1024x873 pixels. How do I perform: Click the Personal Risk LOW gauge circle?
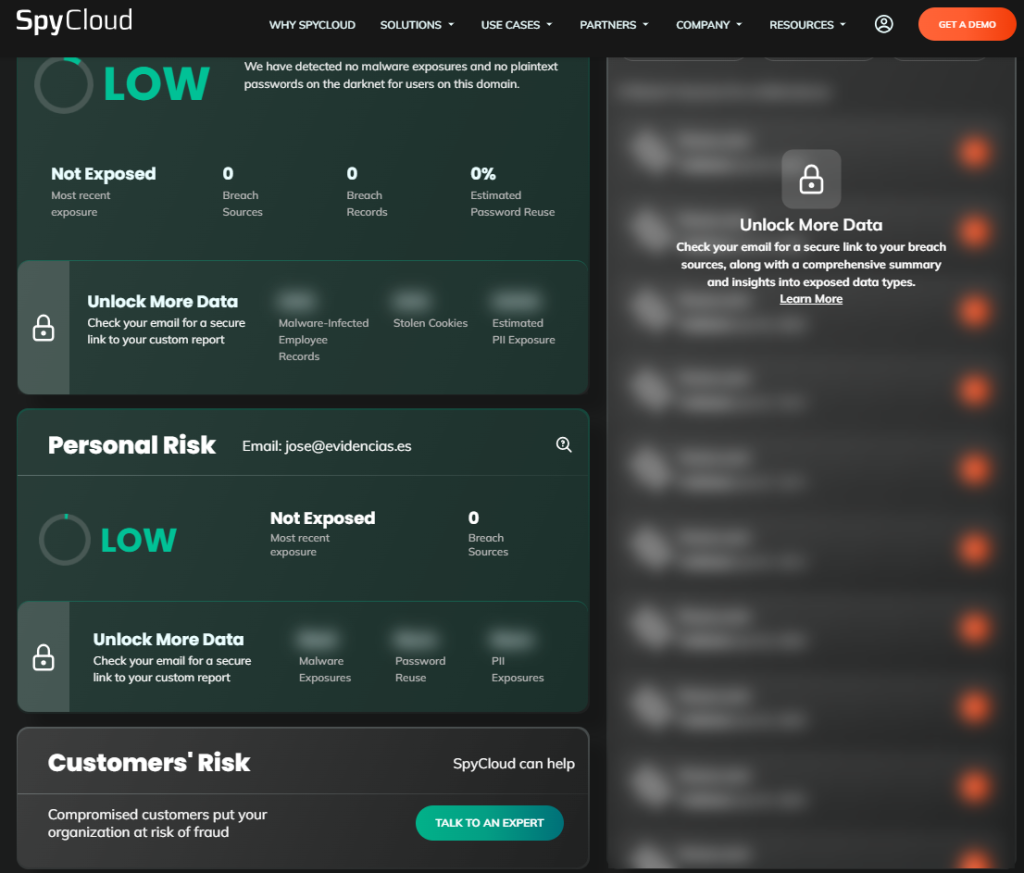tap(65, 540)
